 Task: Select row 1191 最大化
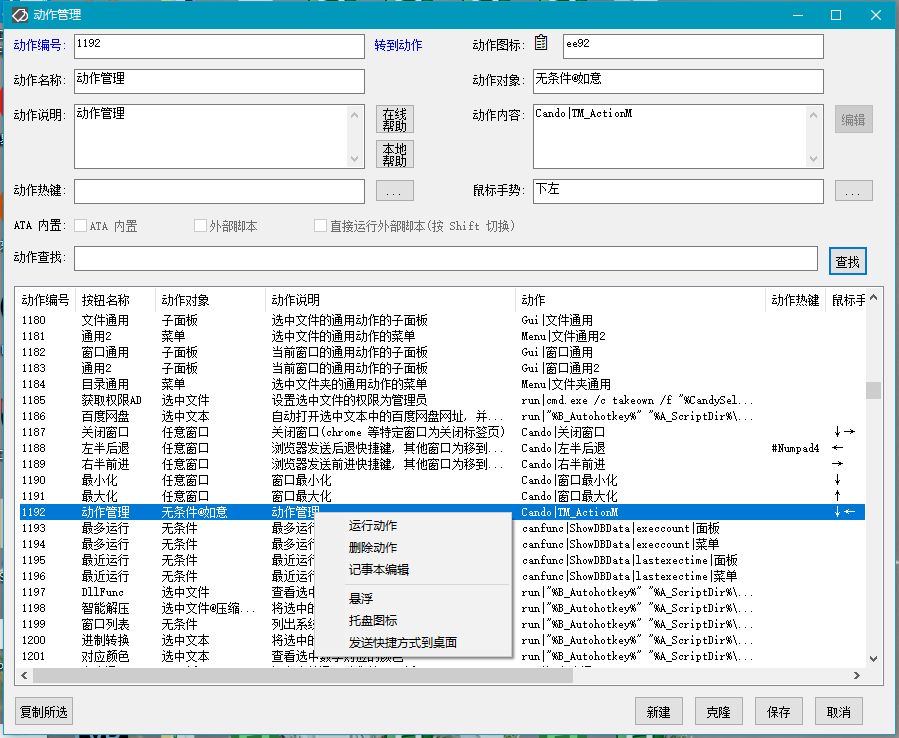442,497
